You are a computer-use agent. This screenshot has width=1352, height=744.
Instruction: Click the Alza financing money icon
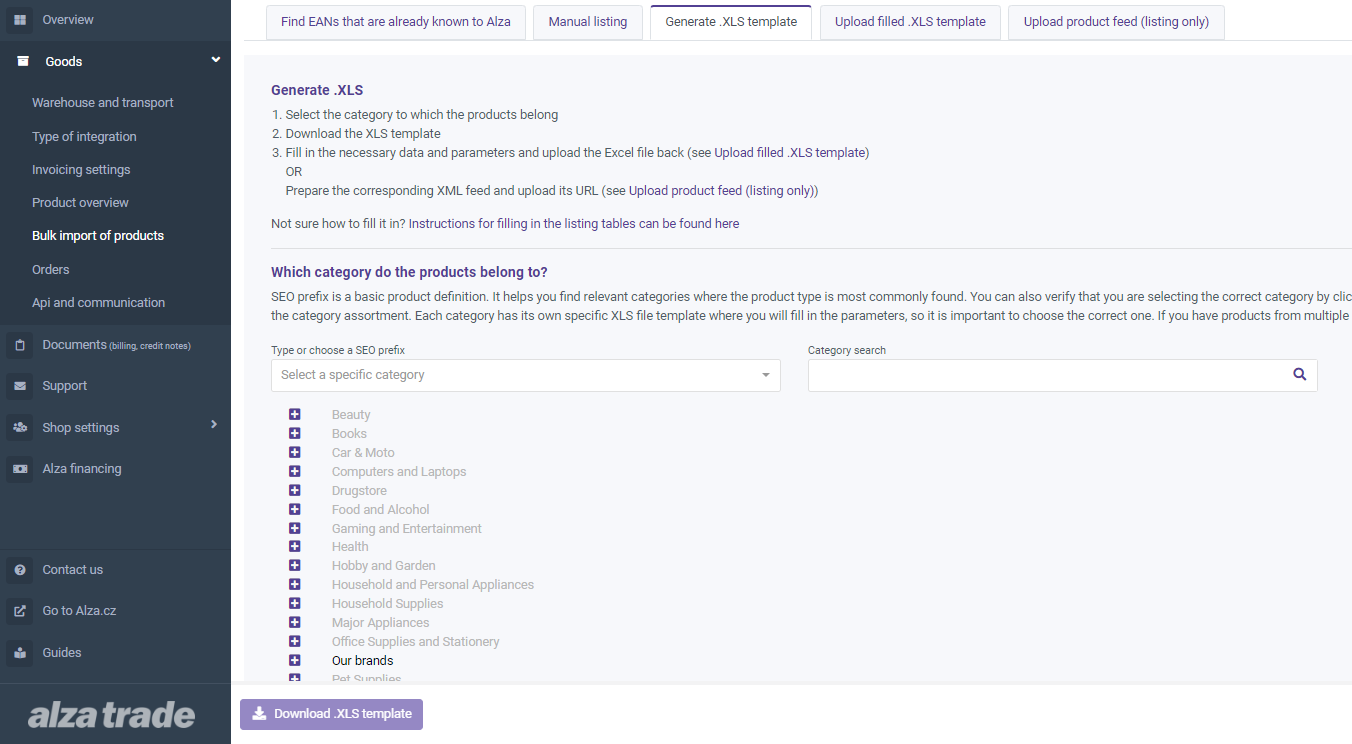pos(20,469)
